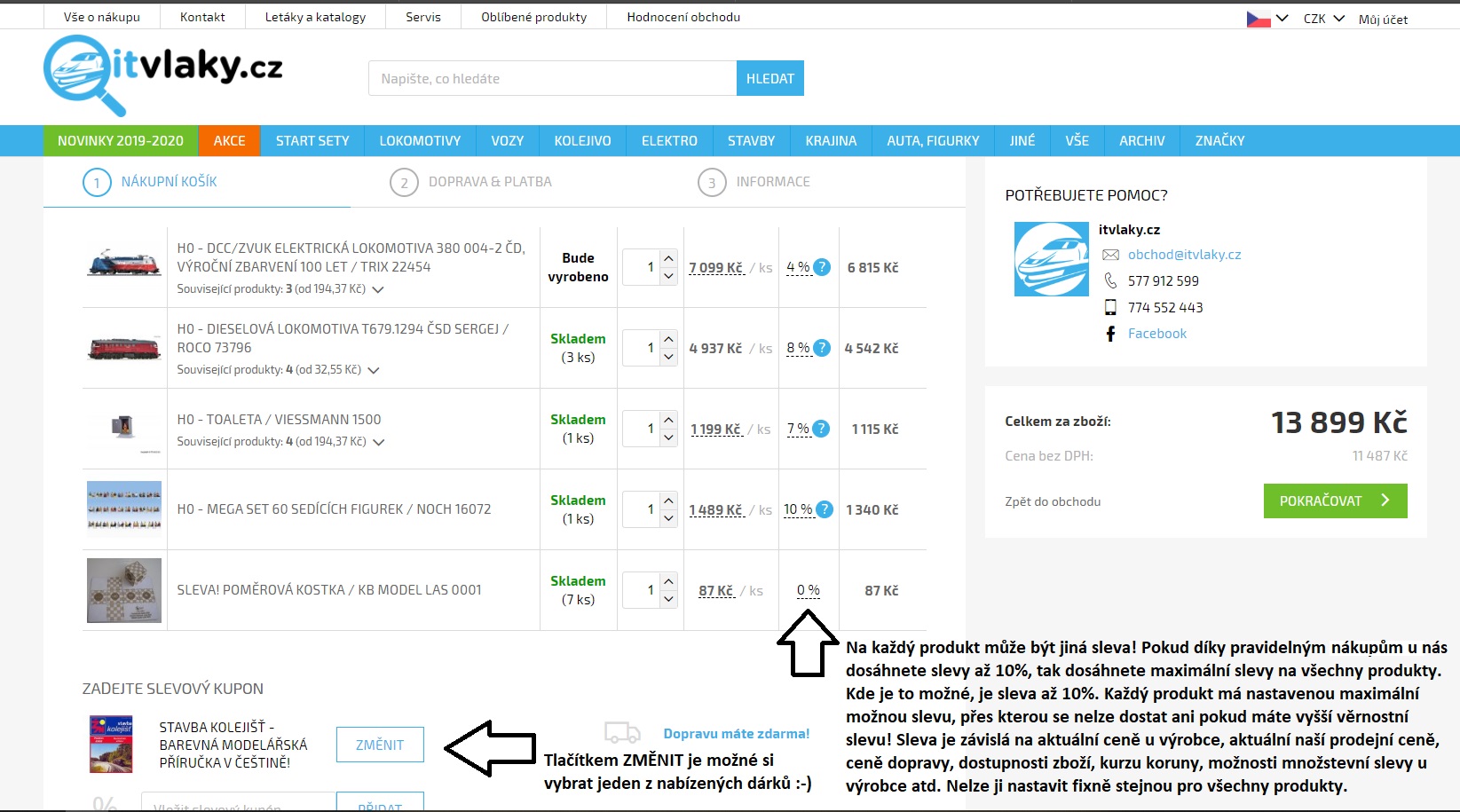Open the Sergej locomotive product thumbnail
This screenshot has height=812, width=1460.
[x=124, y=348]
